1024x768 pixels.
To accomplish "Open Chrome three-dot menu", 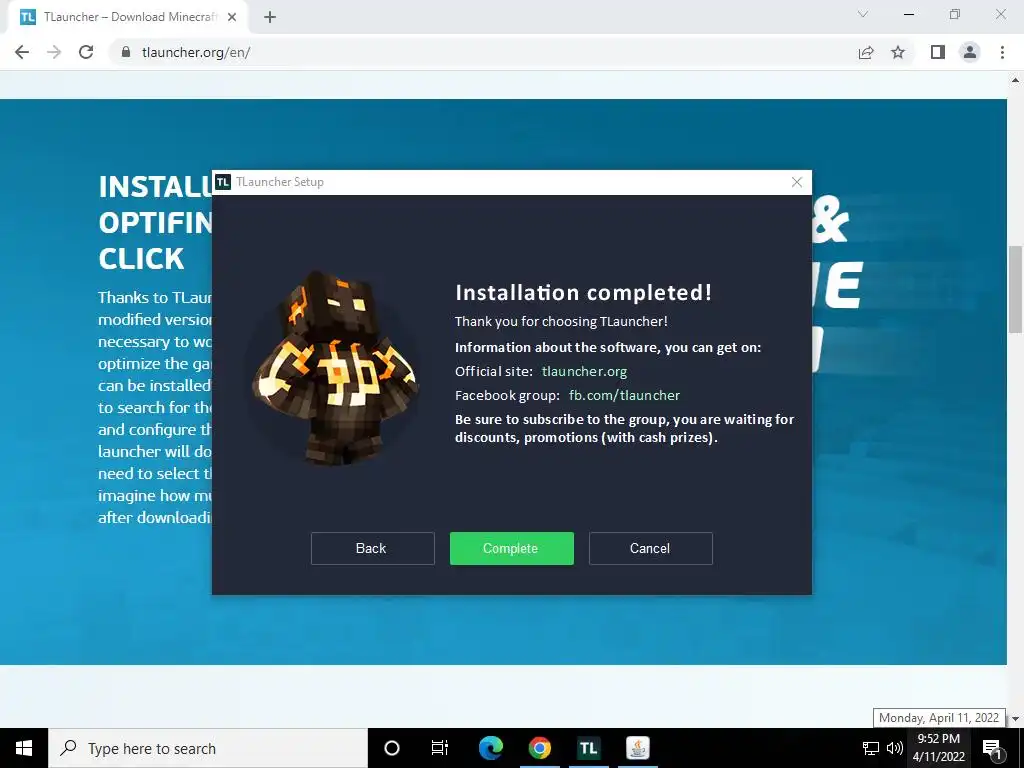I will pos(1002,52).
